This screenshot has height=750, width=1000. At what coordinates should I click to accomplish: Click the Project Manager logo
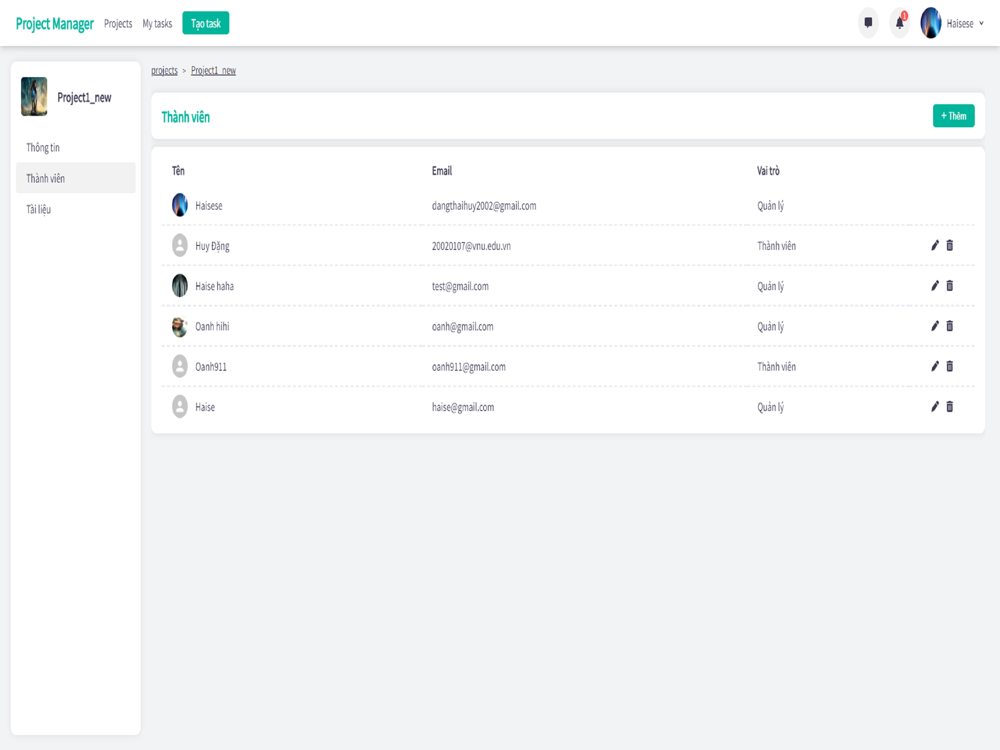(54, 24)
